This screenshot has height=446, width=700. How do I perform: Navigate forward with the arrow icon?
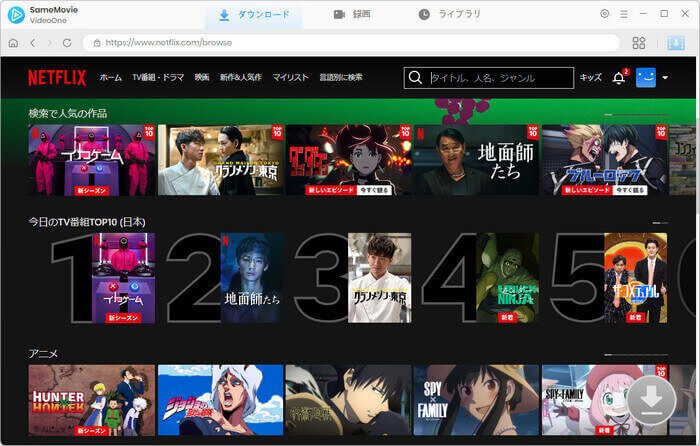[50, 43]
